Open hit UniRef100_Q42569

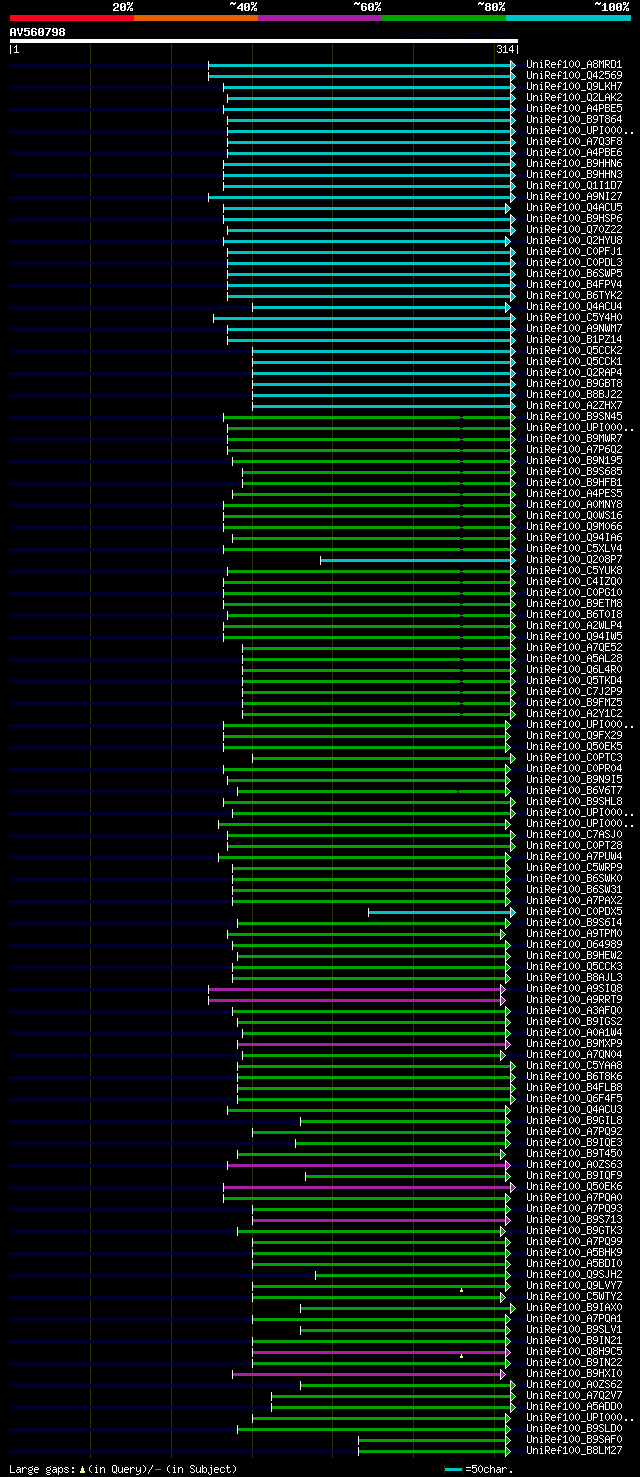(574, 75)
